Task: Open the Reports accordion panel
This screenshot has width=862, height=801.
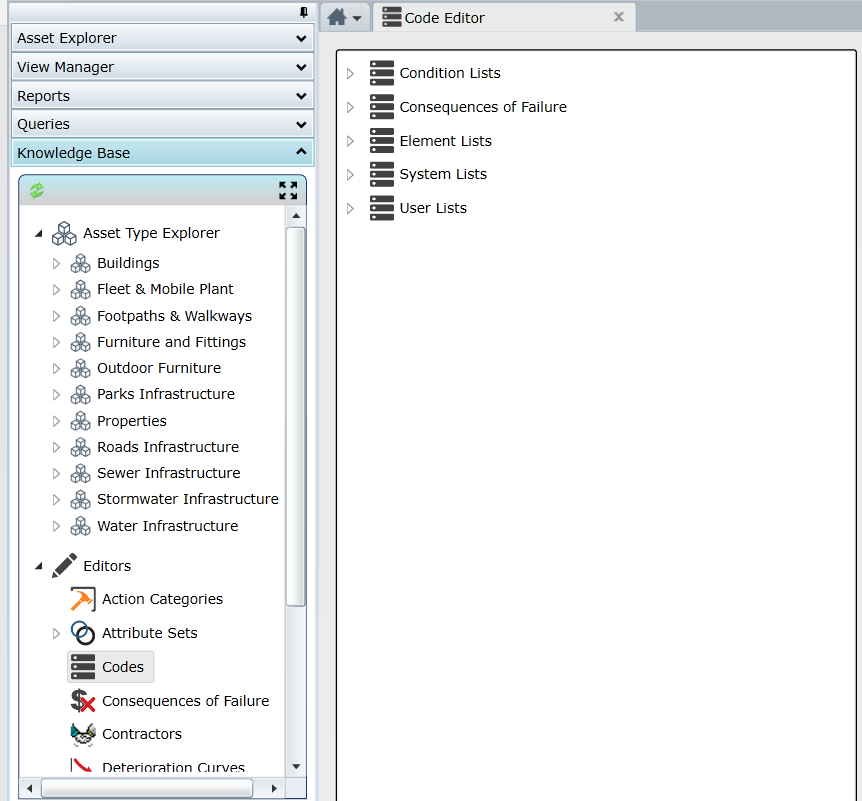Action: click(162, 96)
